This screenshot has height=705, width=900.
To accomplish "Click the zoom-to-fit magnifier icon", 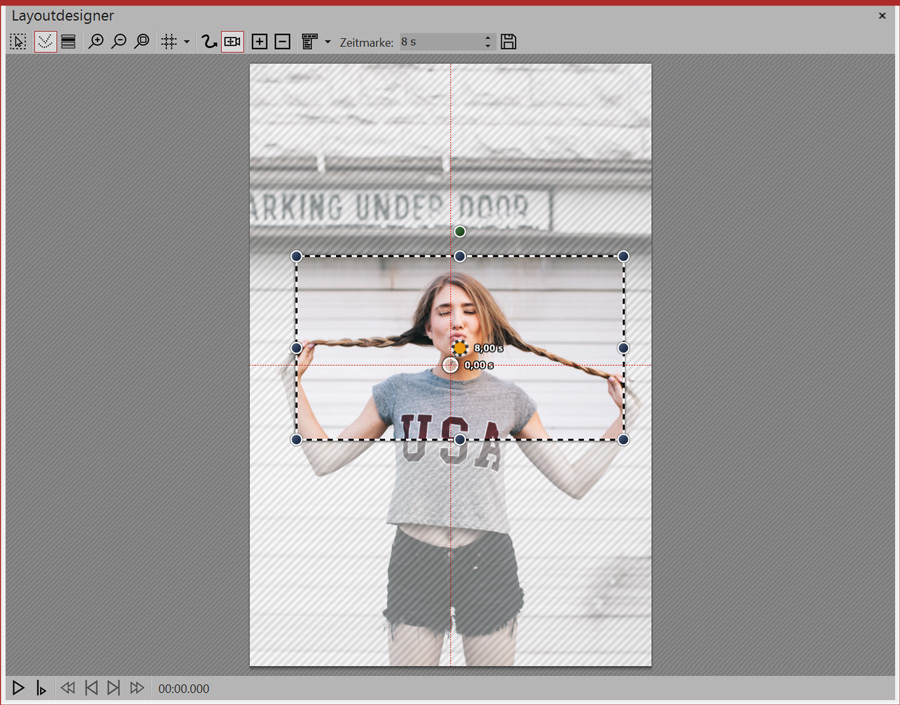I will tap(142, 42).
